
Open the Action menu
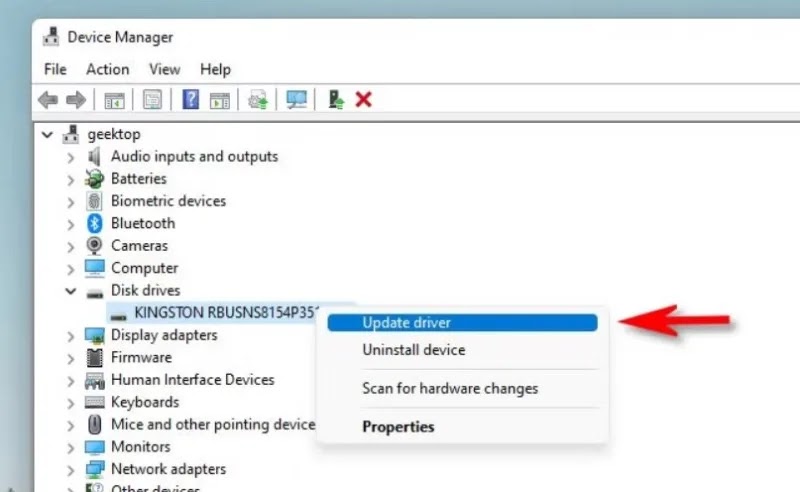click(x=108, y=69)
